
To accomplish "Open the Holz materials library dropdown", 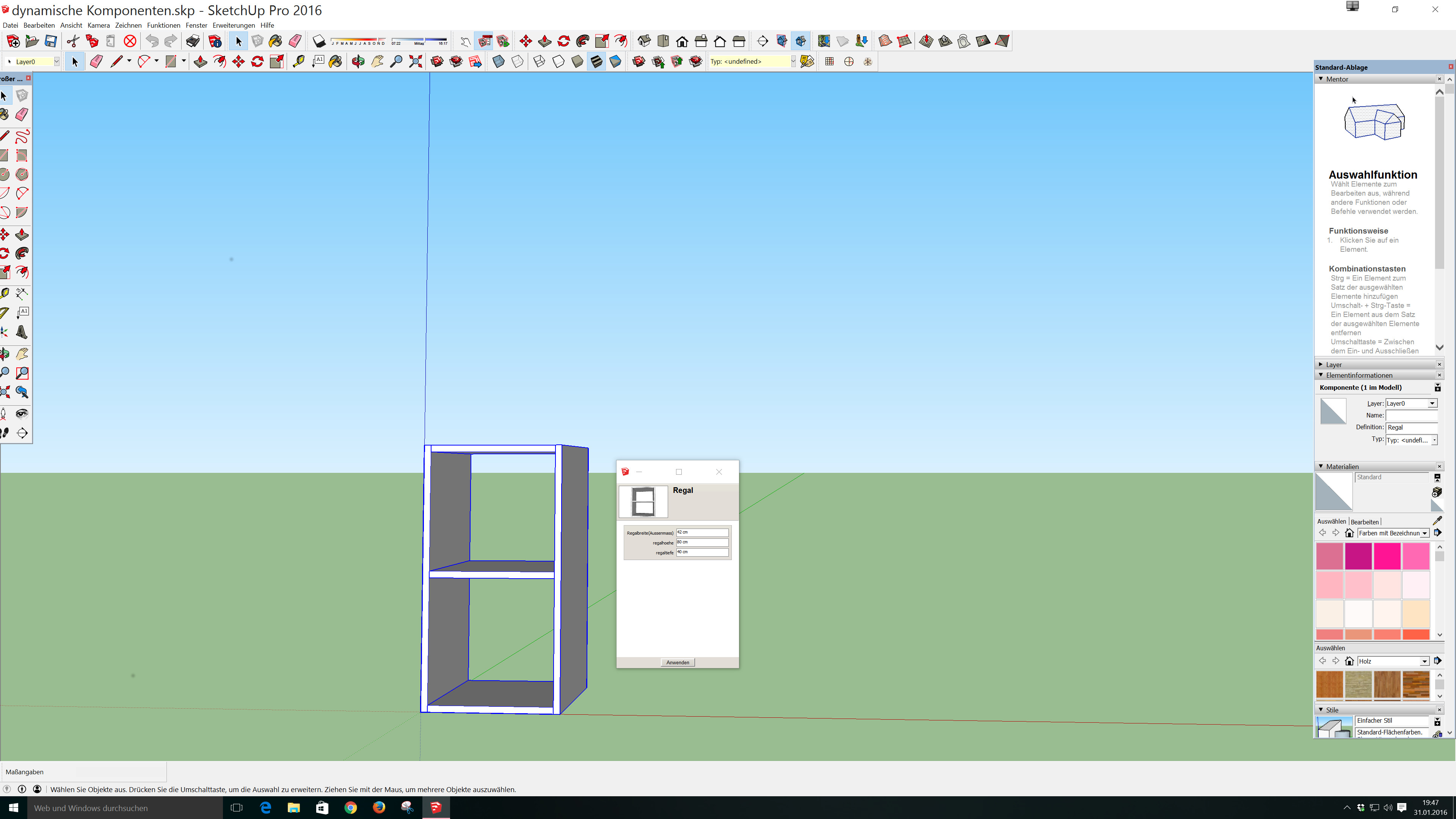I will pos(1424,661).
